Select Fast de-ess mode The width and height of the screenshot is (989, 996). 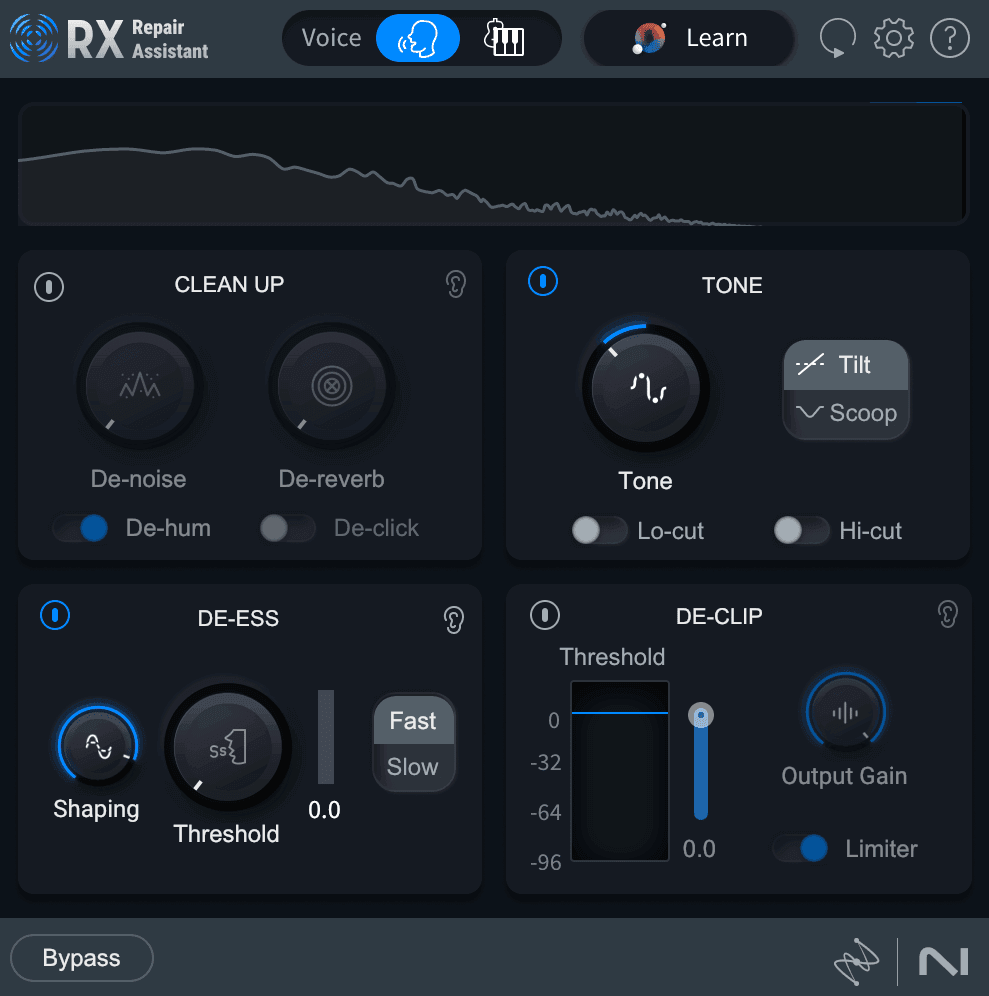pyautogui.click(x=414, y=721)
